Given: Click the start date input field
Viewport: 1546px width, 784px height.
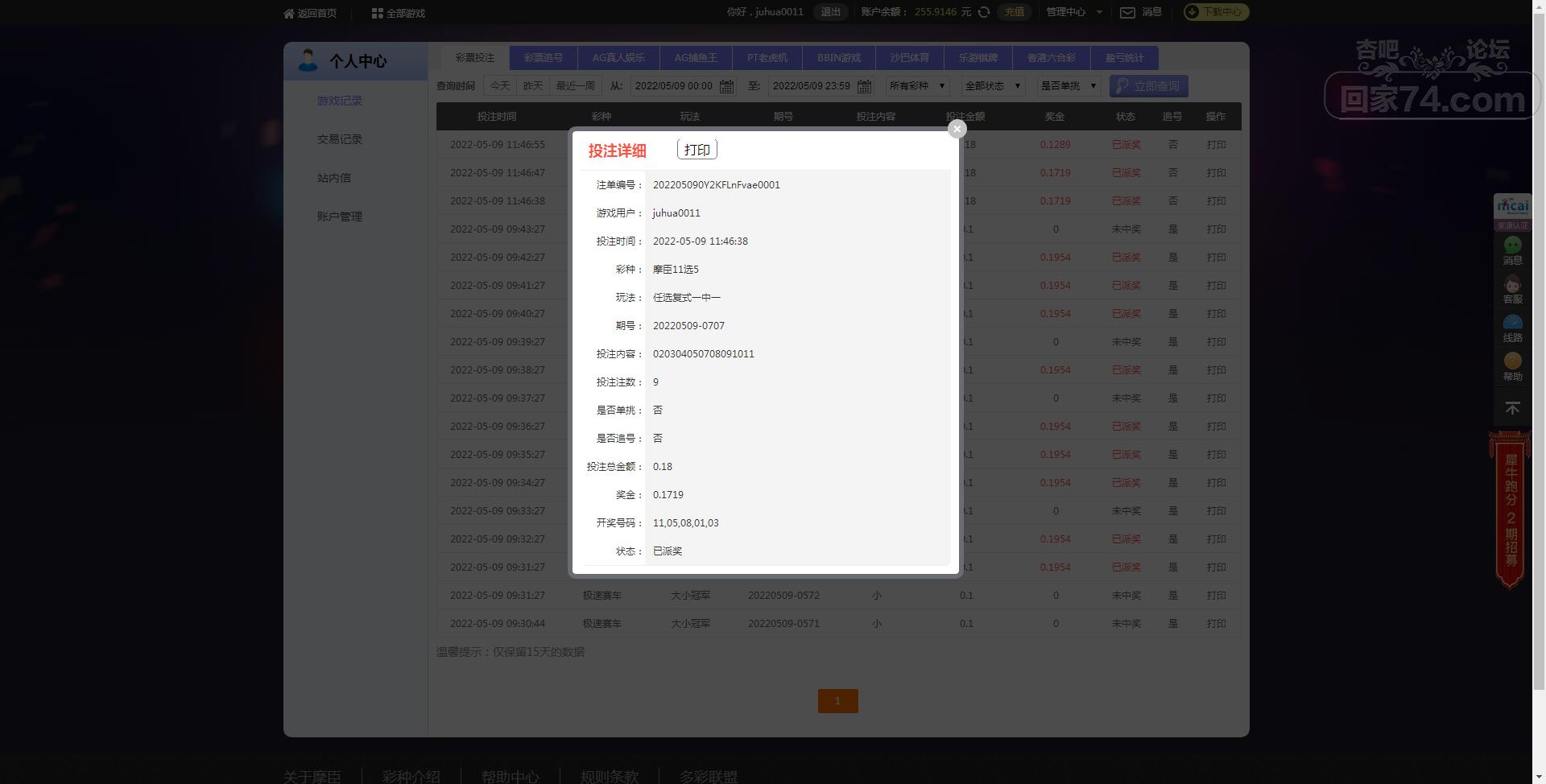Looking at the screenshot, I should point(674,86).
